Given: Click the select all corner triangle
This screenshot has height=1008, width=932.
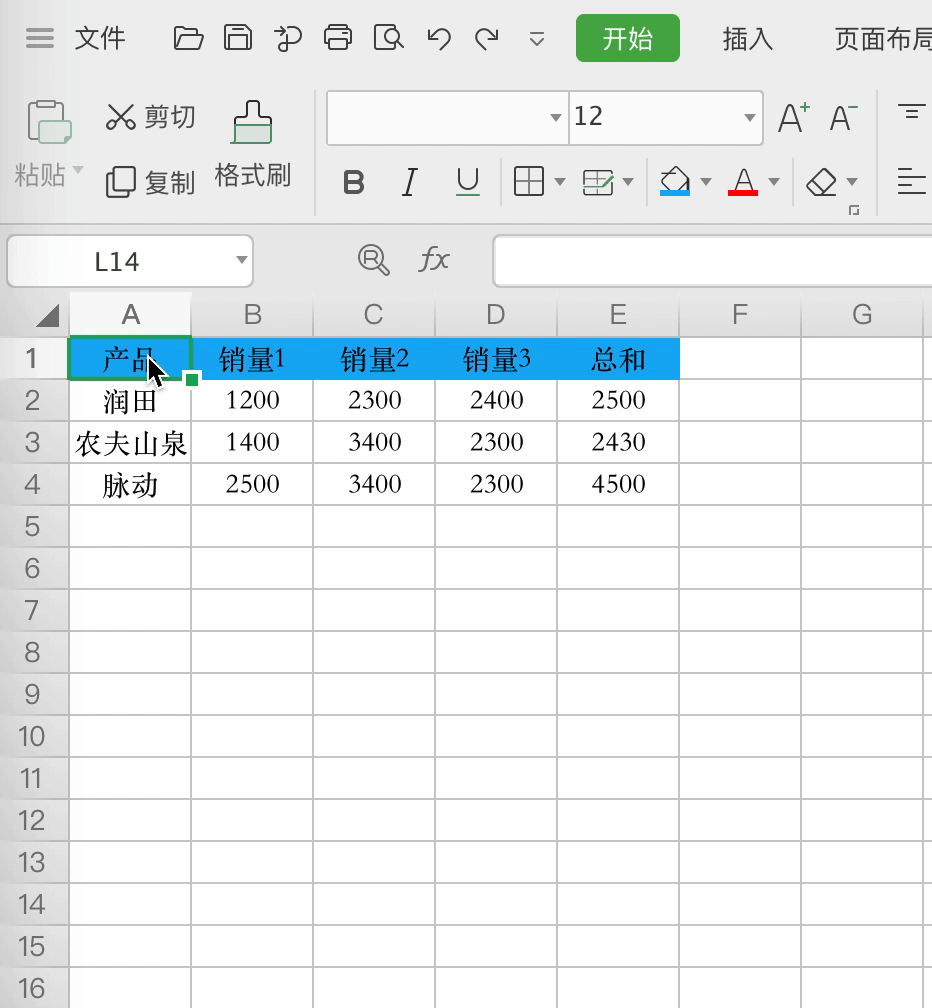Looking at the screenshot, I should coord(48,315).
